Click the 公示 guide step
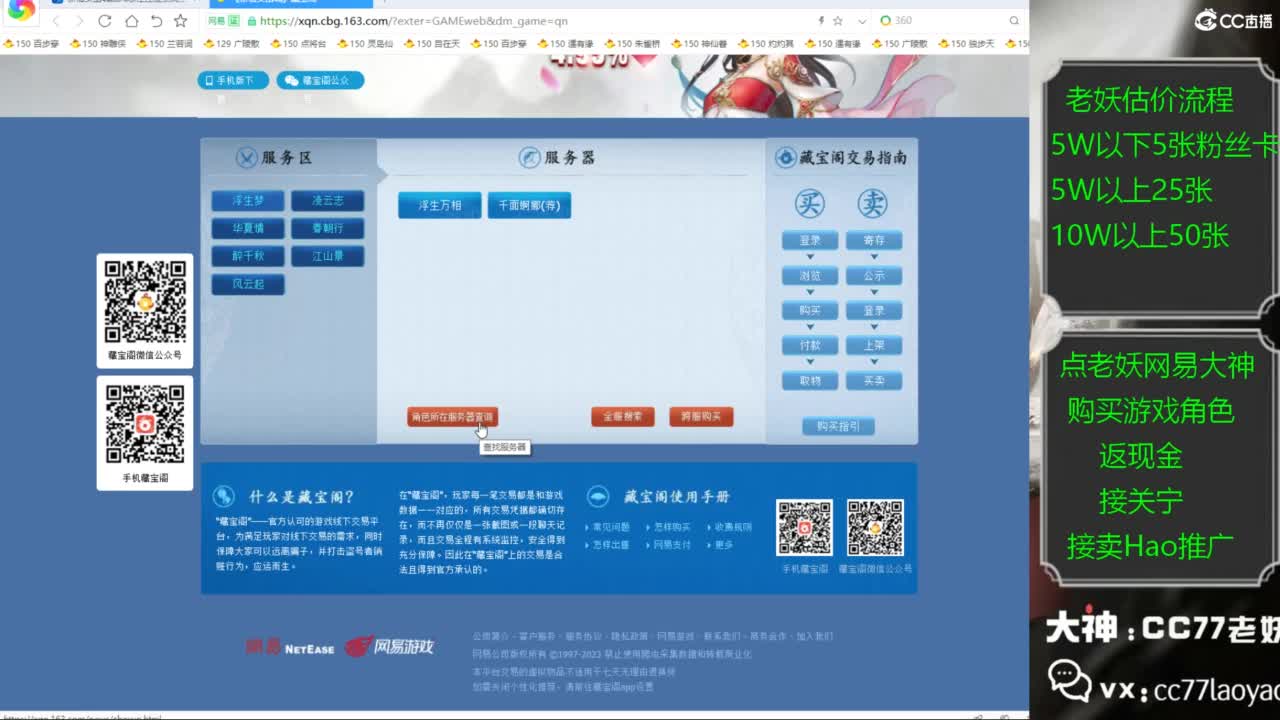This screenshot has height=720, width=1280. click(x=874, y=276)
